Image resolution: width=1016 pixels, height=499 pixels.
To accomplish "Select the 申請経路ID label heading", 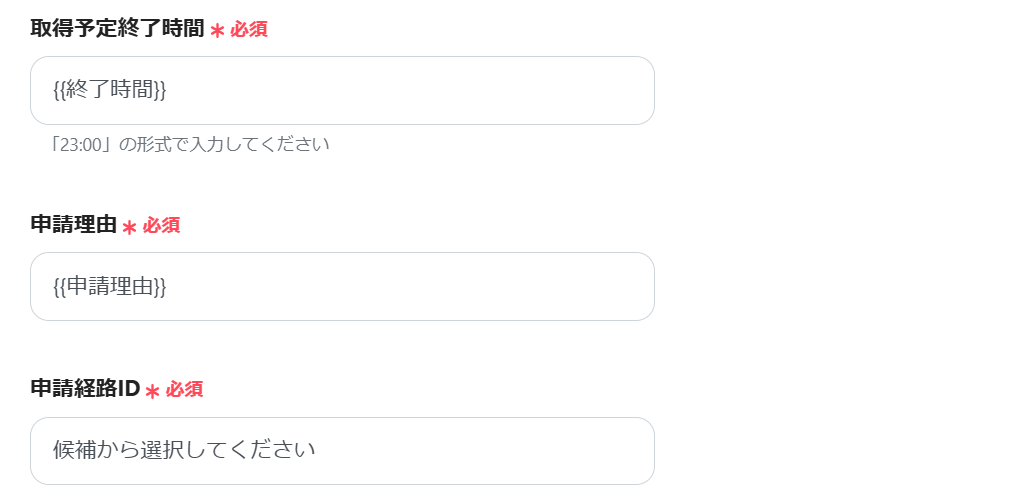I will pyautogui.click(x=85, y=389).
